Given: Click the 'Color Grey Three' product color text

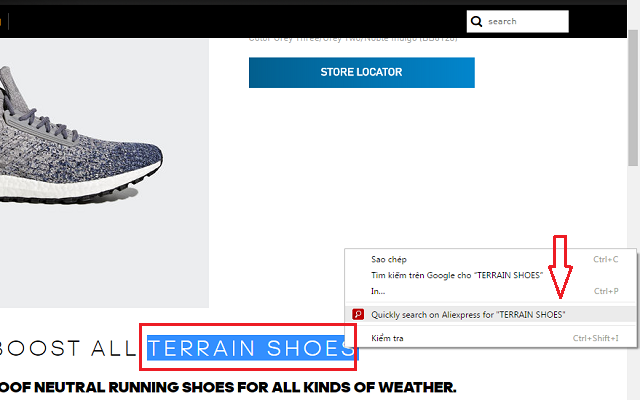Looking at the screenshot, I should (x=353, y=39).
